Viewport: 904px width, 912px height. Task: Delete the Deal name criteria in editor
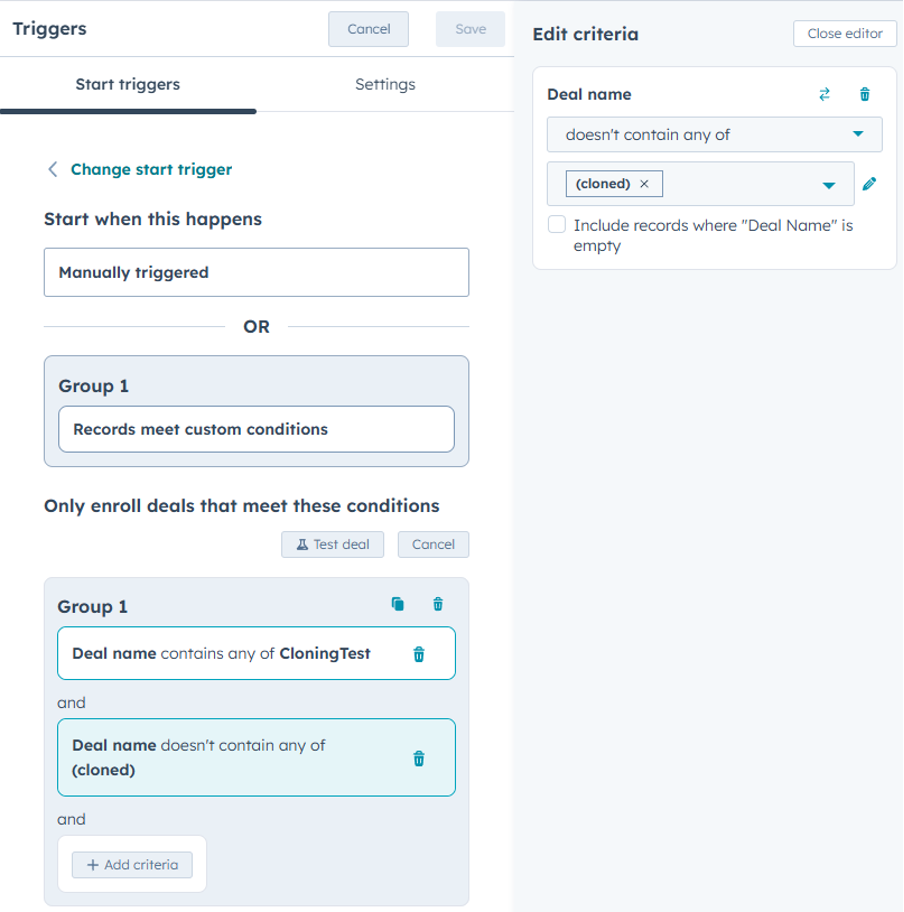(x=865, y=94)
